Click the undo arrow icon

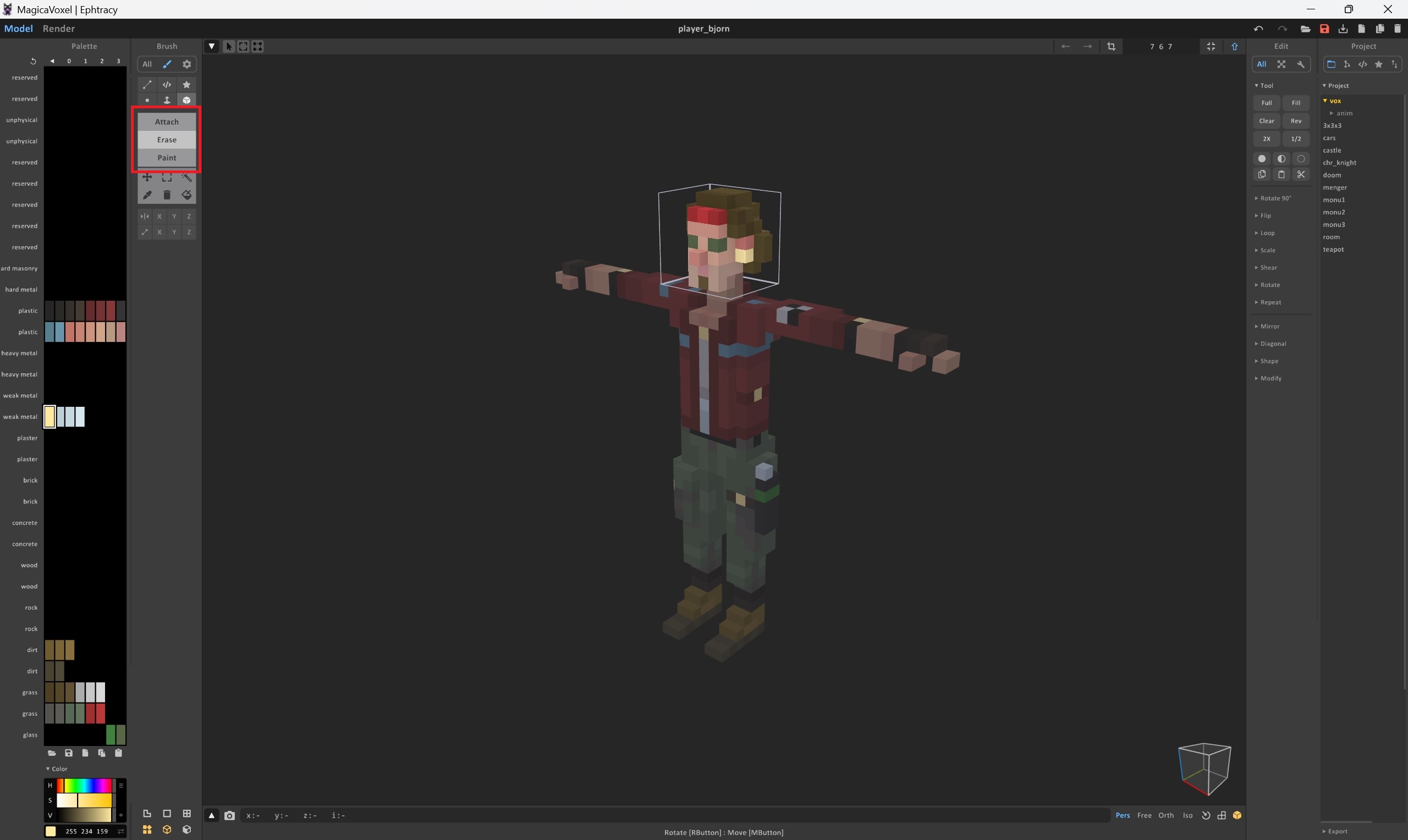tap(1258, 29)
